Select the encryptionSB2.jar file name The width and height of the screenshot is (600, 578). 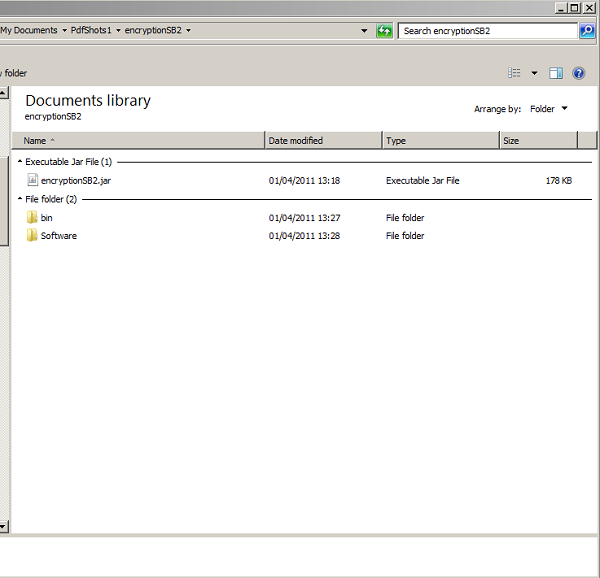(x=76, y=181)
